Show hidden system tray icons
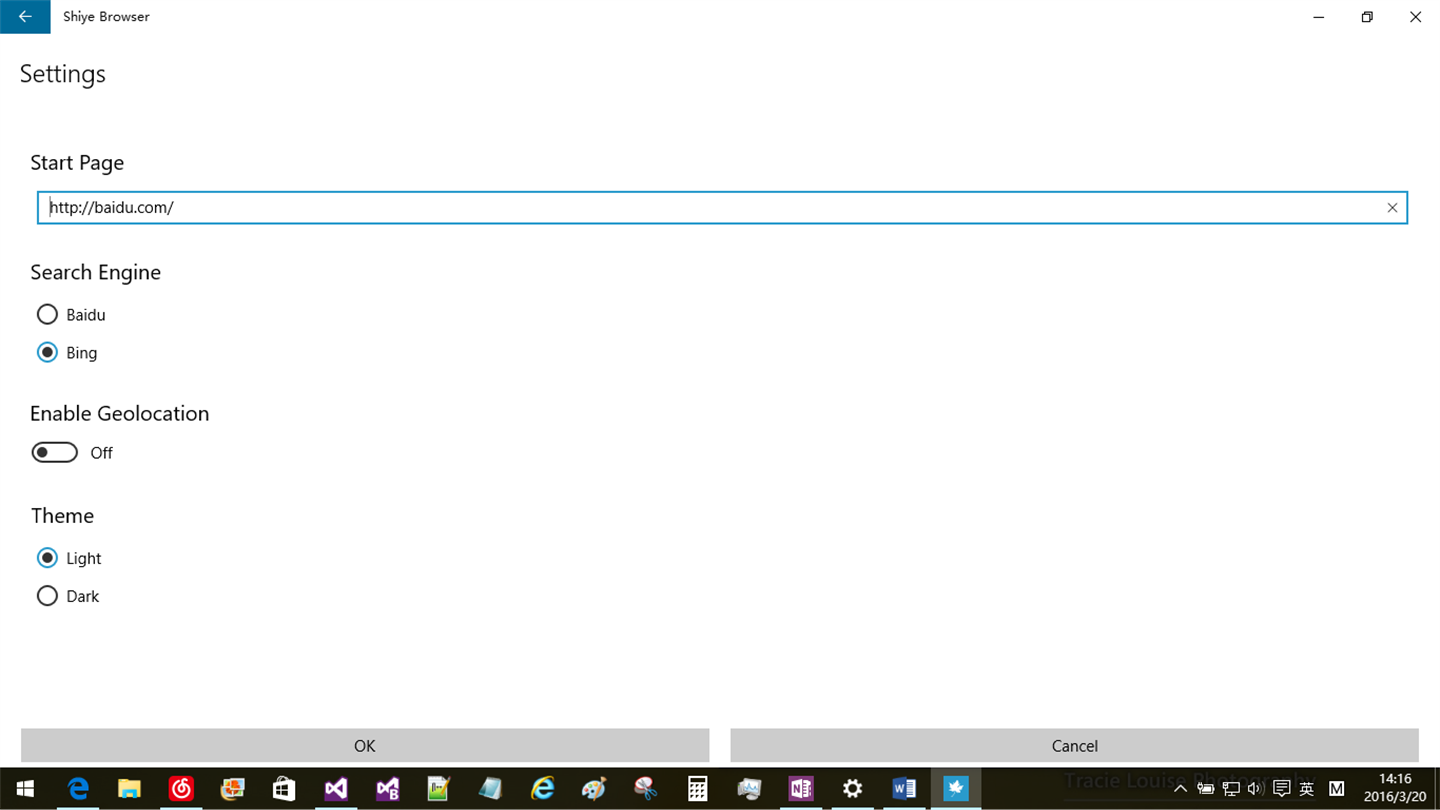The image size is (1440, 810). point(1181,789)
